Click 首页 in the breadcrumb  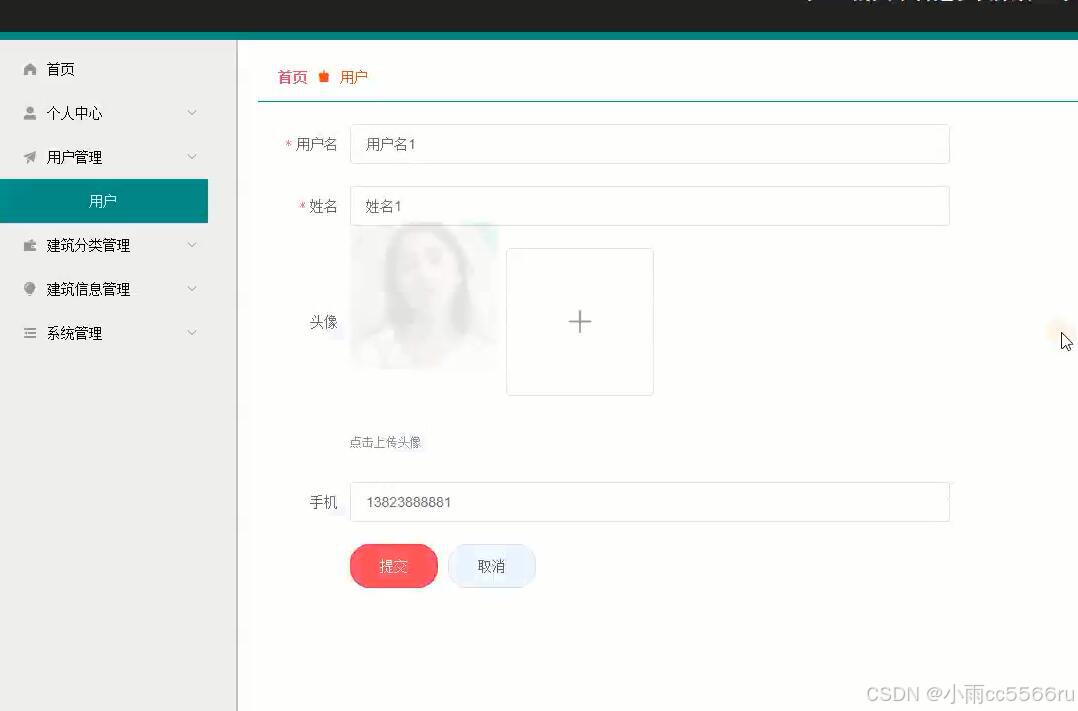coord(291,76)
